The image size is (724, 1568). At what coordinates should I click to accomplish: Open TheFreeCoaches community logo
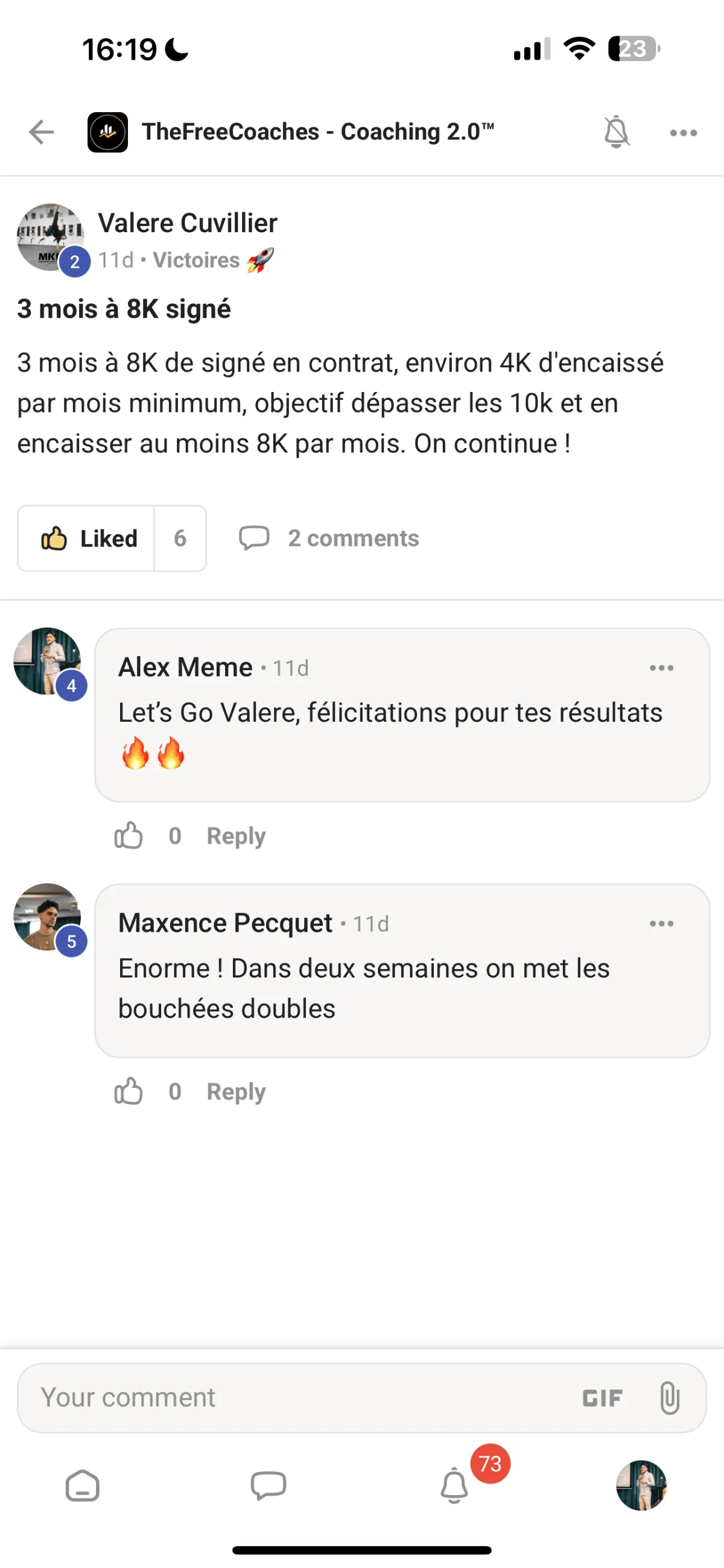[108, 132]
